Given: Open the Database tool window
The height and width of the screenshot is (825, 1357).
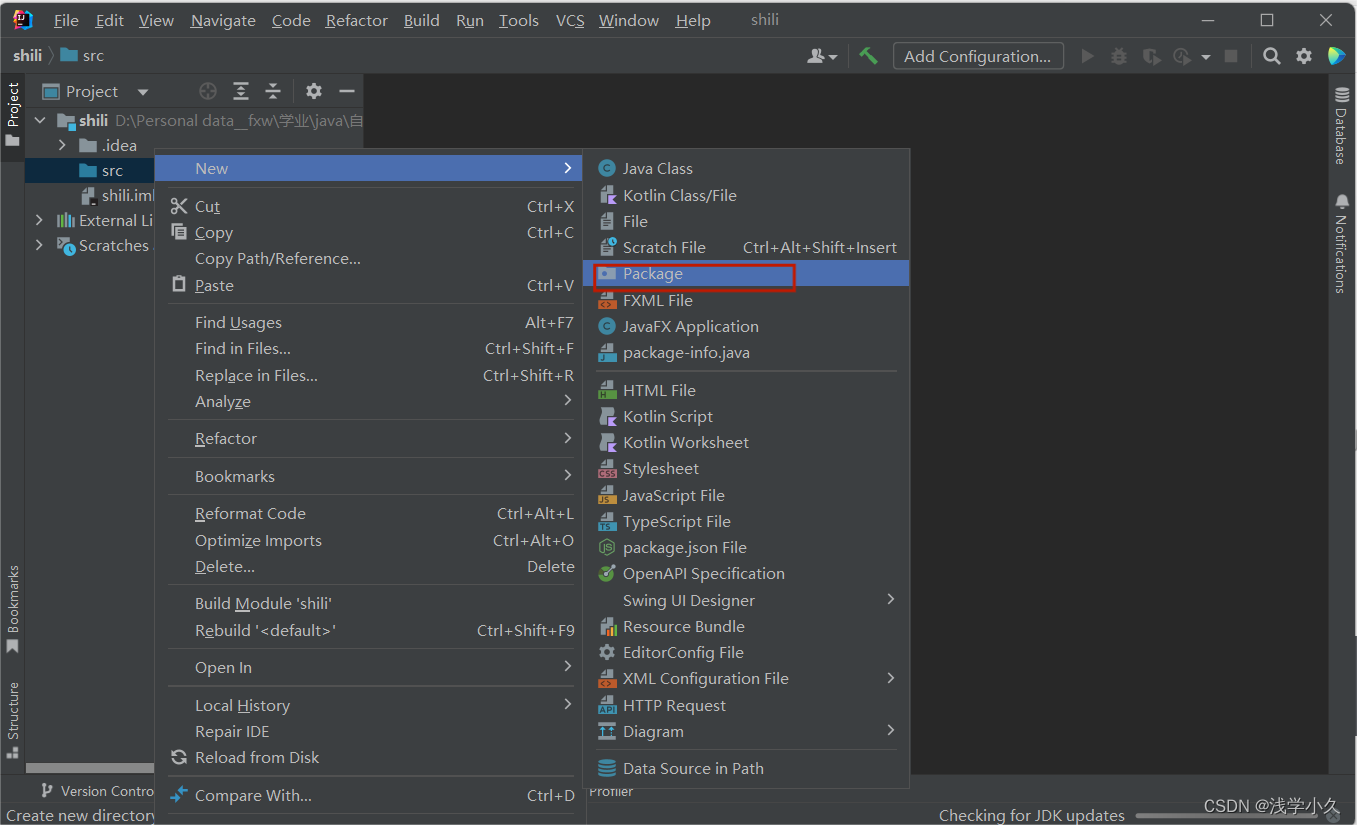Looking at the screenshot, I should pyautogui.click(x=1341, y=126).
